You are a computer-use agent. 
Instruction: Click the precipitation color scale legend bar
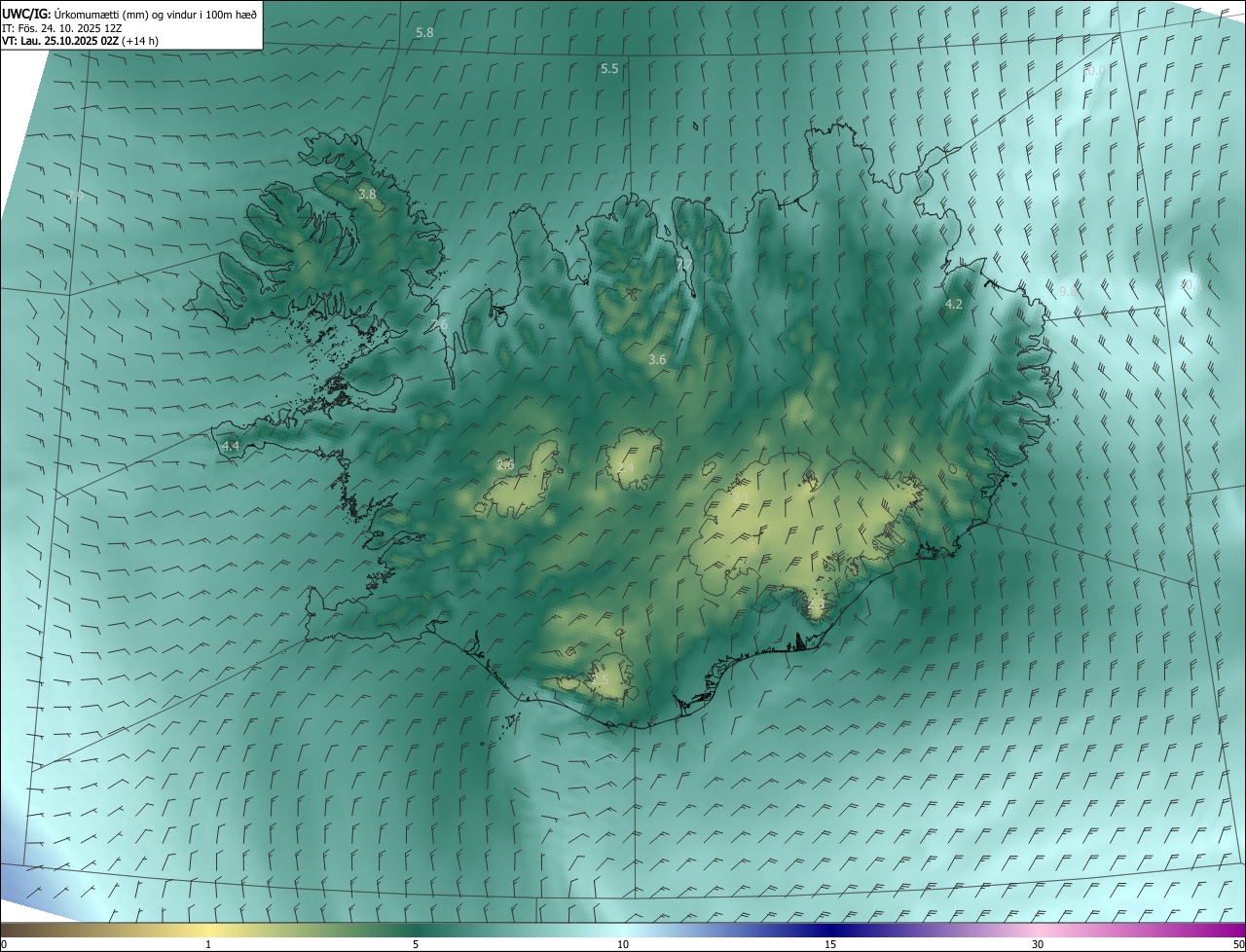pyautogui.click(x=623, y=931)
